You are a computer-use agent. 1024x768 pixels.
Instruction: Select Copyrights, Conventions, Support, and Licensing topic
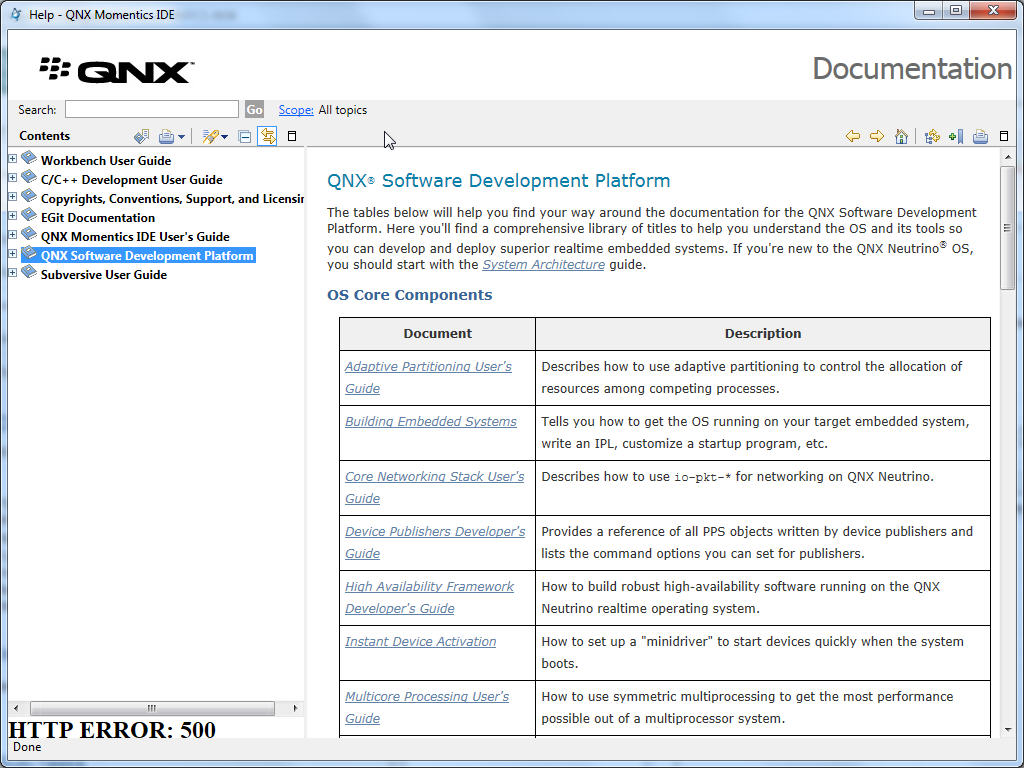(172, 199)
